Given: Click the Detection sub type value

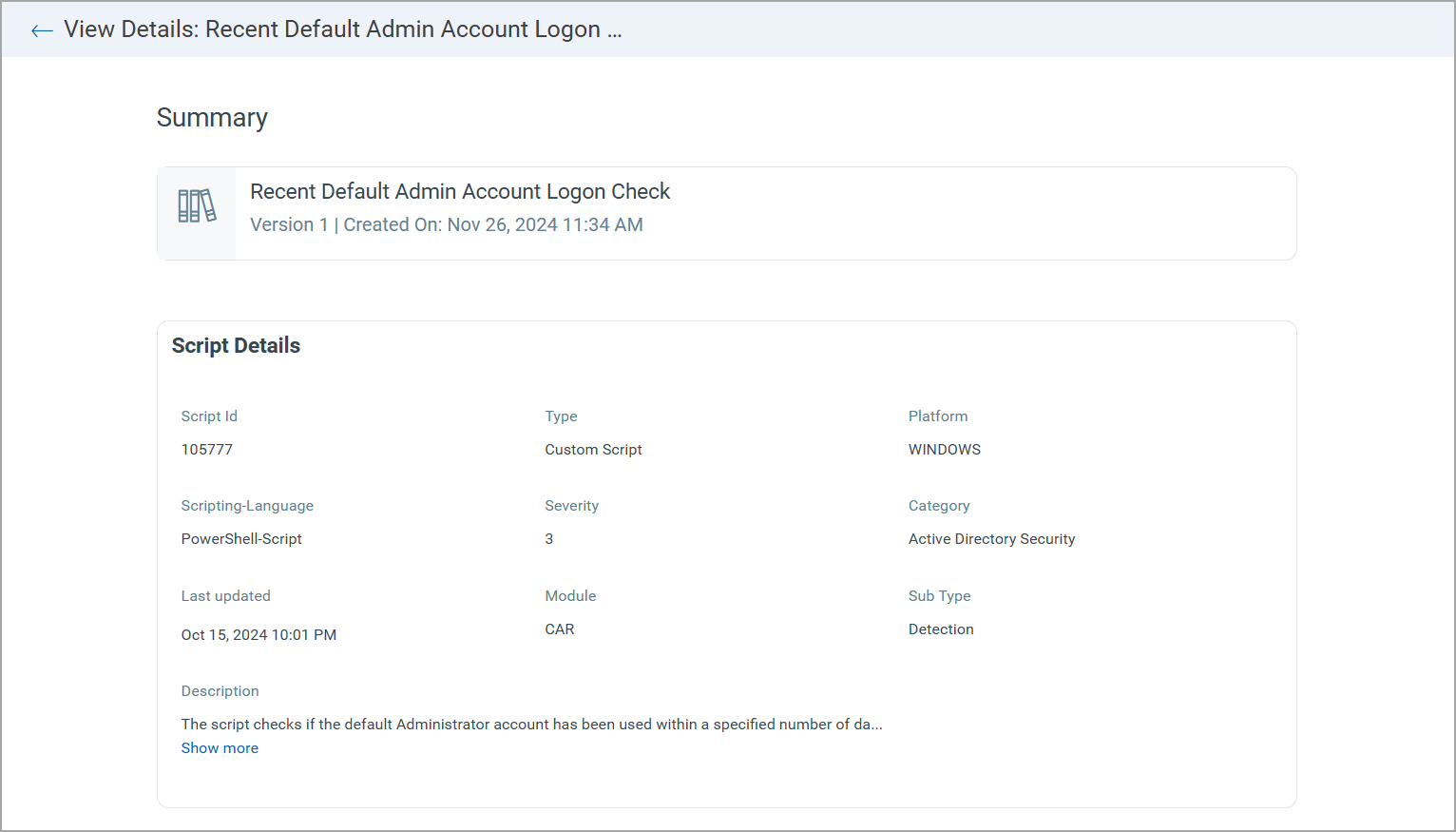Looking at the screenshot, I should pyautogui.click(x=941, y=629).
